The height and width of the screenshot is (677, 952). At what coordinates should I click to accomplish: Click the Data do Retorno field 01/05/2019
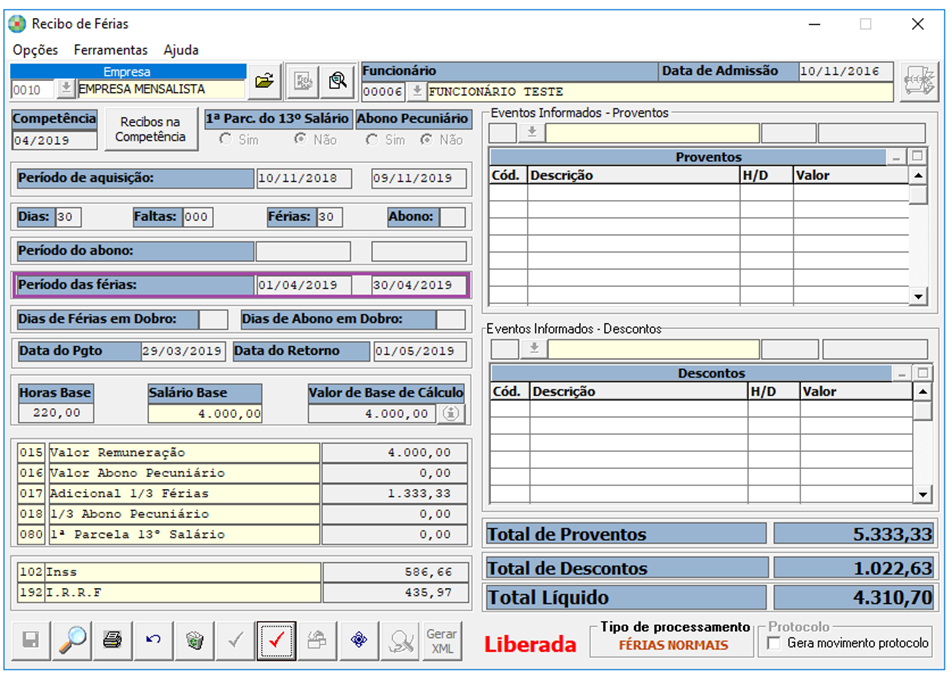point(420,351)
